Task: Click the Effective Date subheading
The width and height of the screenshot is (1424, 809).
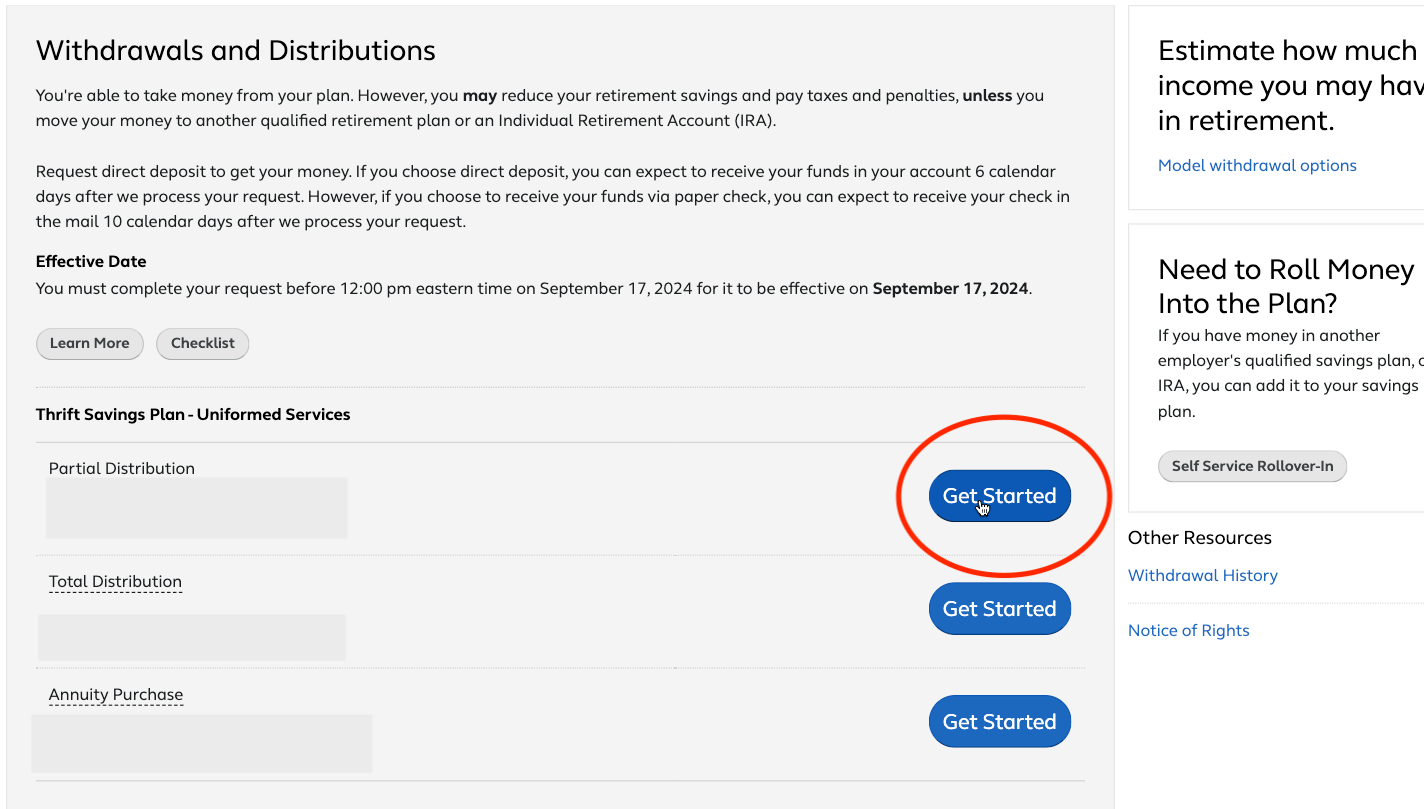Action: (91, 261)
